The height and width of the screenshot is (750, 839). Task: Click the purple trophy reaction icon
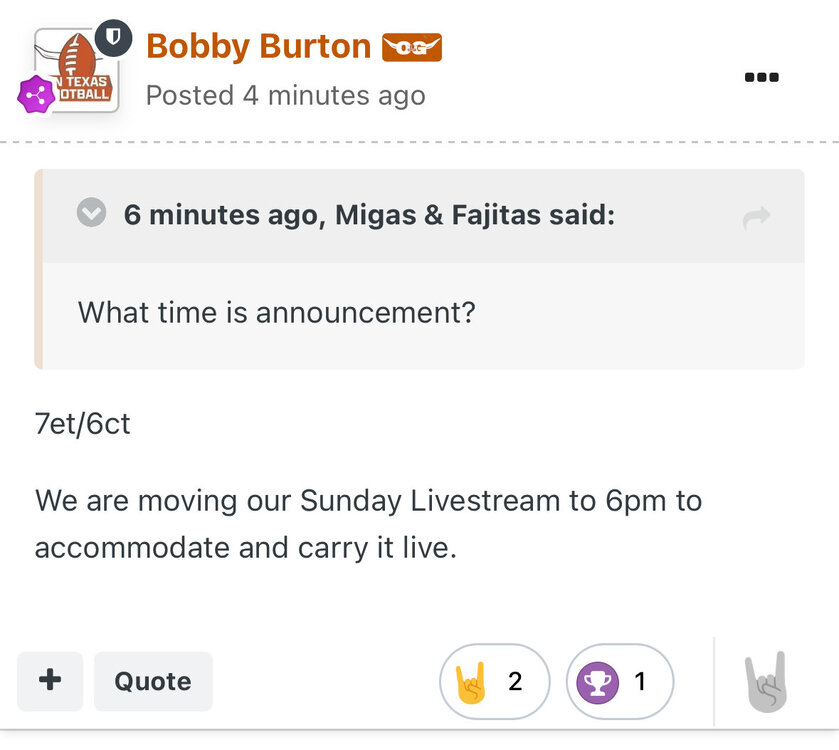(598, 682)
